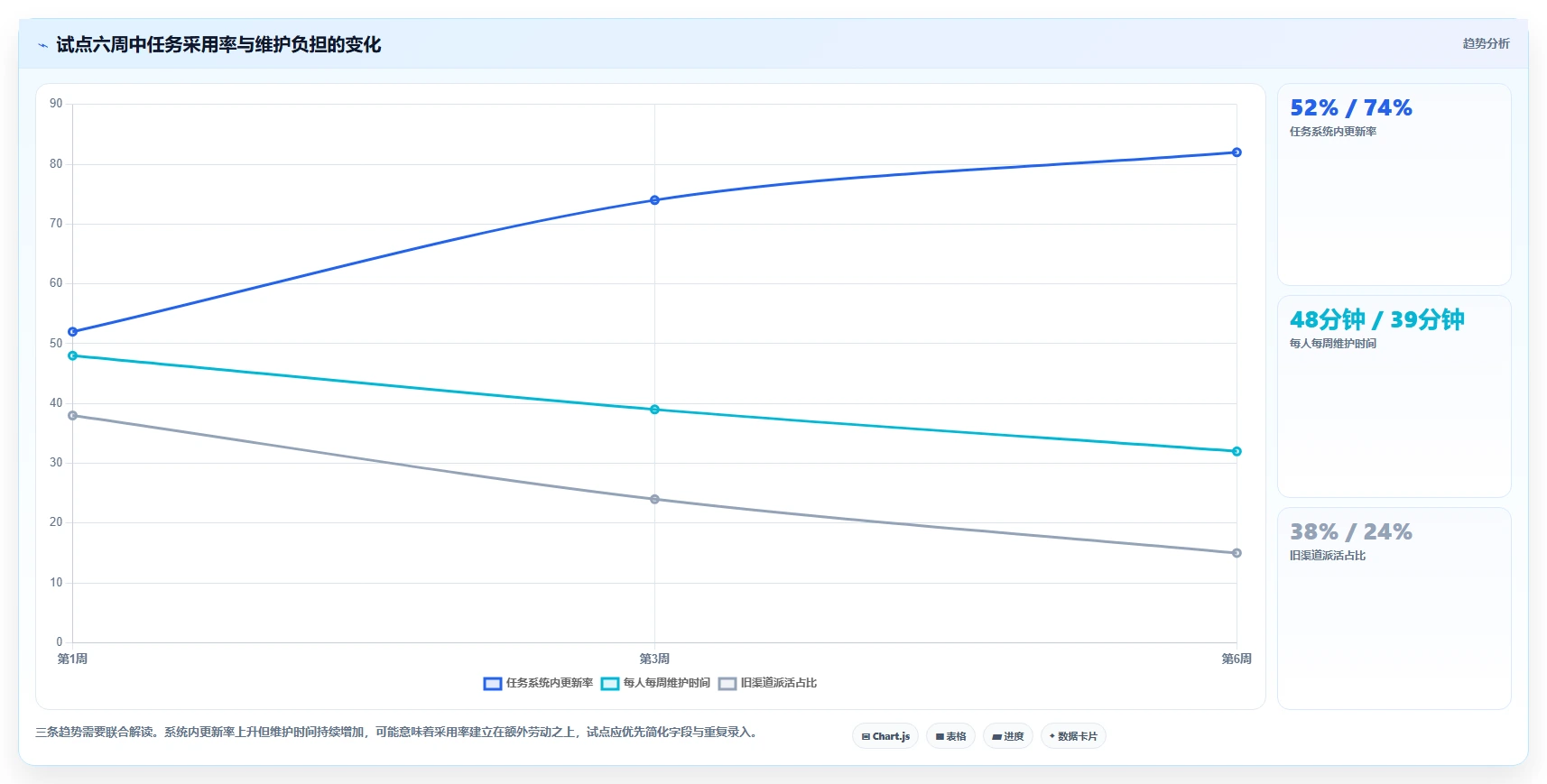Screen dimensions: 1547x784
Task: Click the 每人每周维护时间 card caption
Action: (x=1333, y=344)
